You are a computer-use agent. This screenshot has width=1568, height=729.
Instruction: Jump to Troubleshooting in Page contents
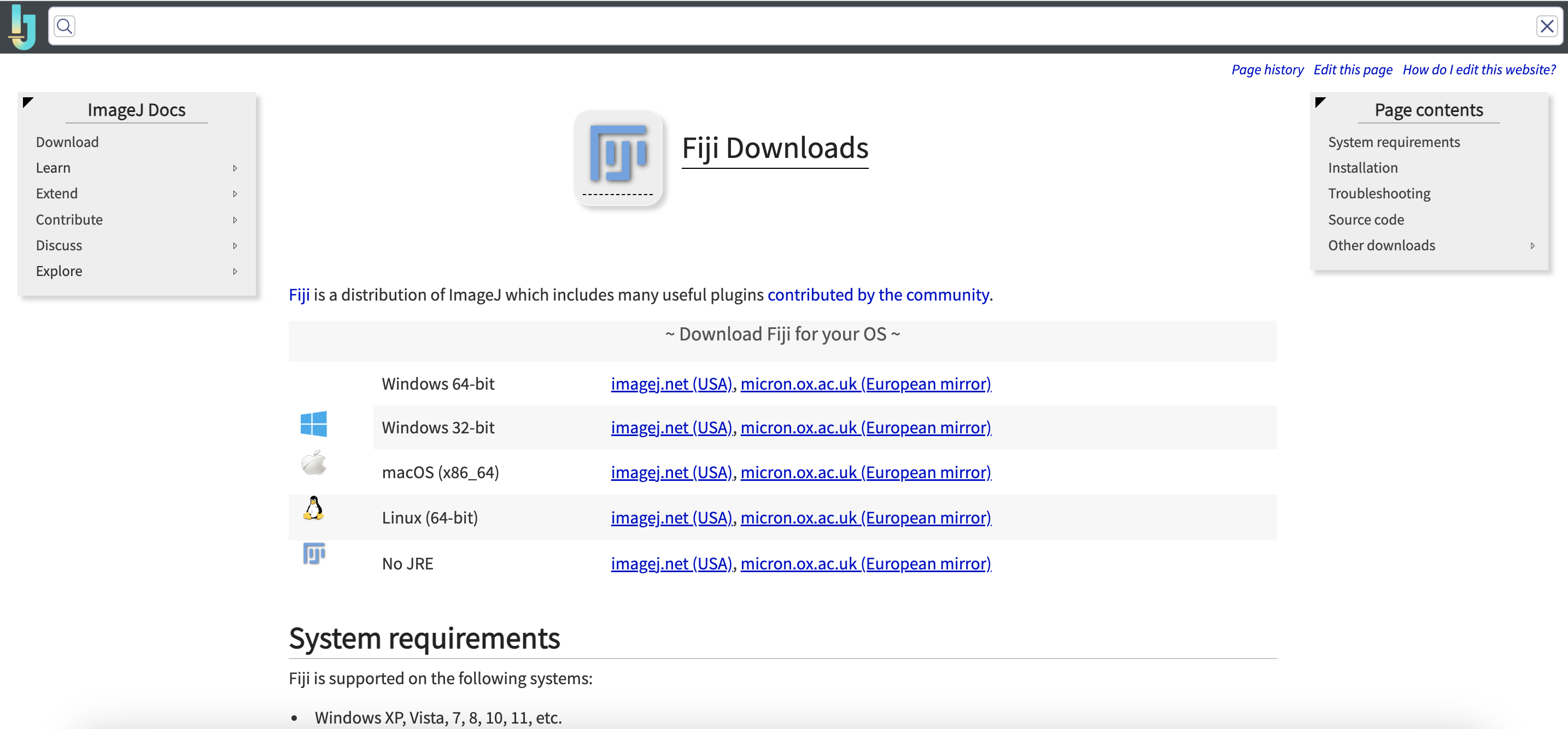point(1379,193)
